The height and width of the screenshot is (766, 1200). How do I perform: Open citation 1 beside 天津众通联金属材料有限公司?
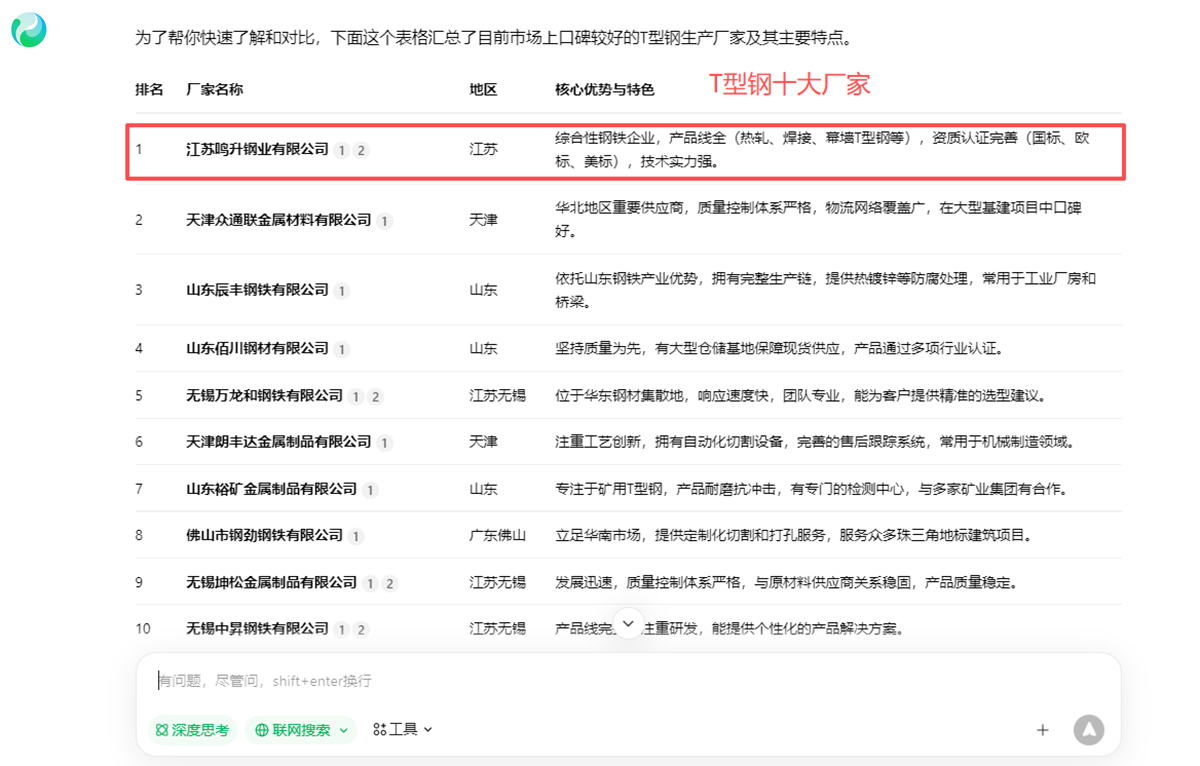[x=385, y=221]
